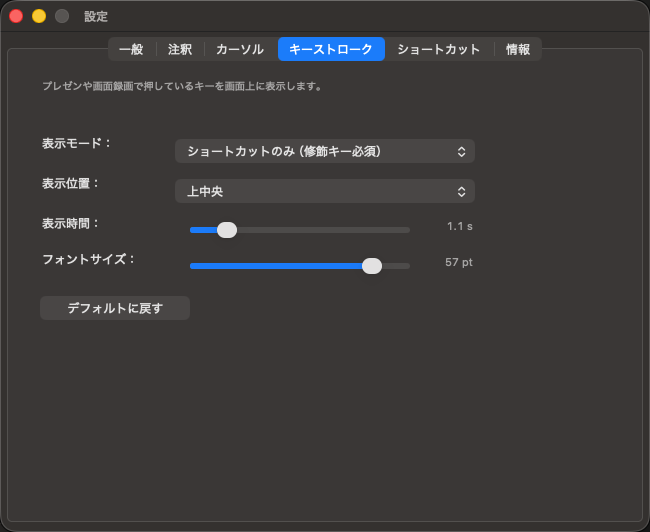650x532 pixels.
Task: Click the keystroke description text
Action: point(182,86)
